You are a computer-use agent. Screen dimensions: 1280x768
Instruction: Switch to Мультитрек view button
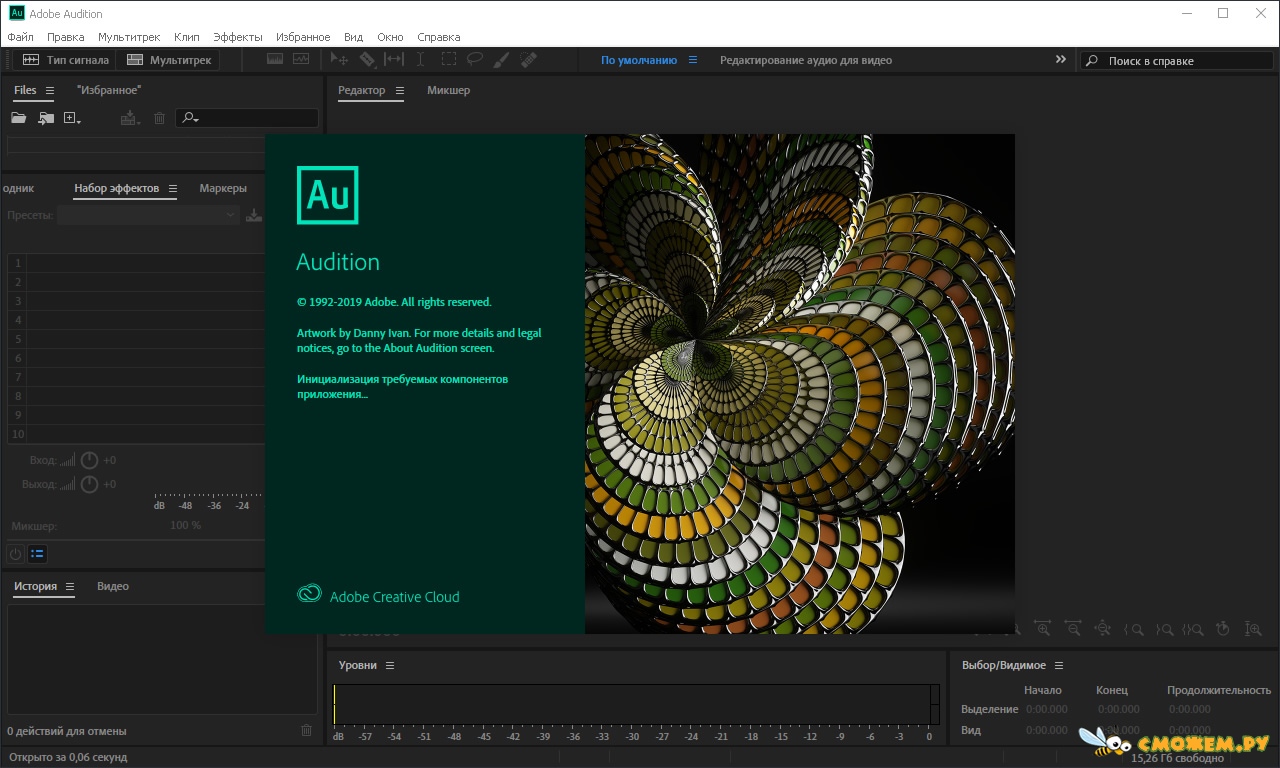pyautogui.click(x=168, y=60)
